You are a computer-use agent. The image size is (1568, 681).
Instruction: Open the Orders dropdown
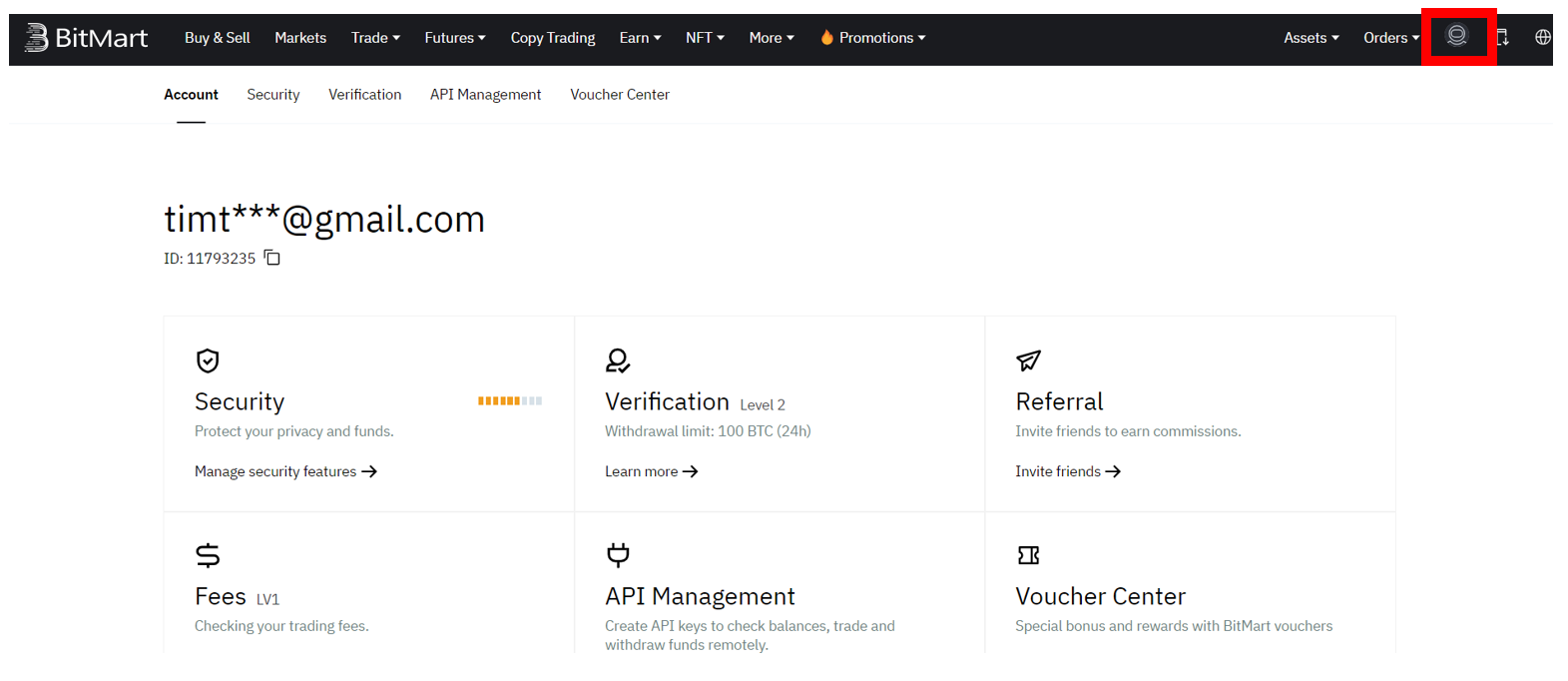click(x=1391, y=38)
